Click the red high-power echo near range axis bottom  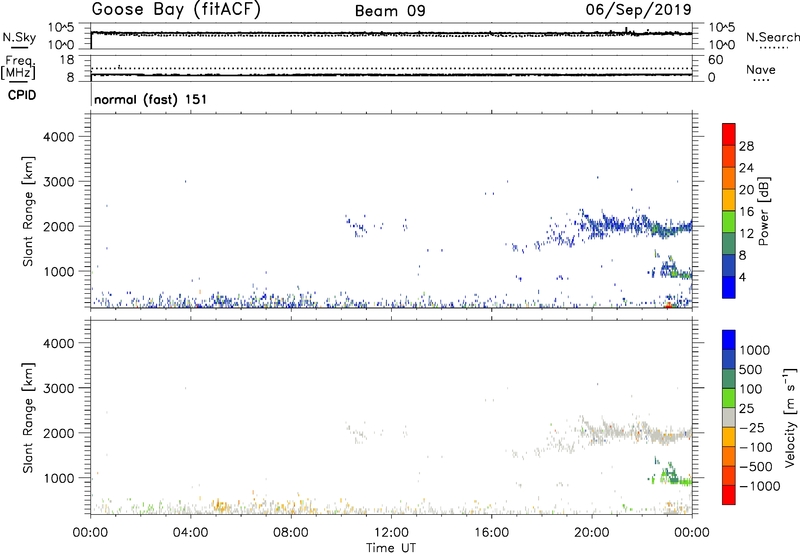point(668,305)
